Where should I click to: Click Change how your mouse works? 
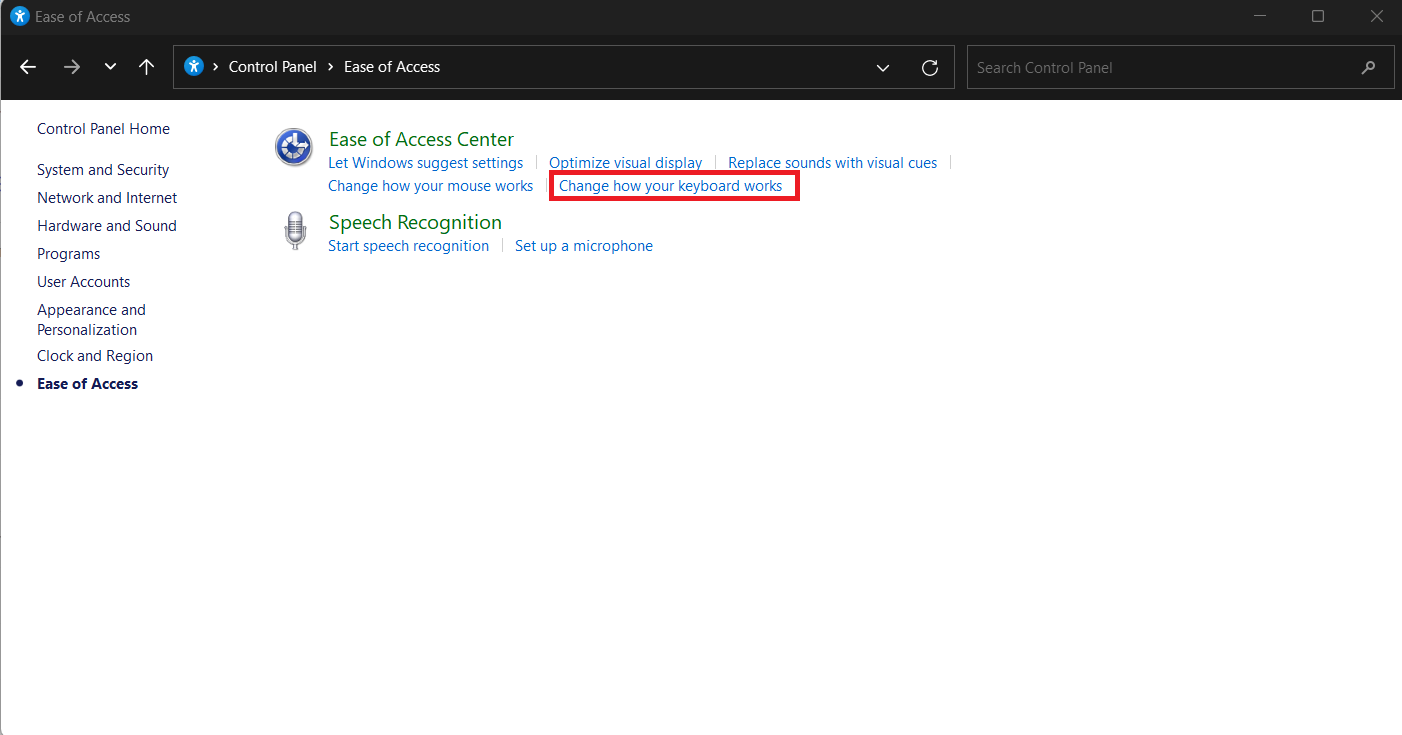[431, 186]
